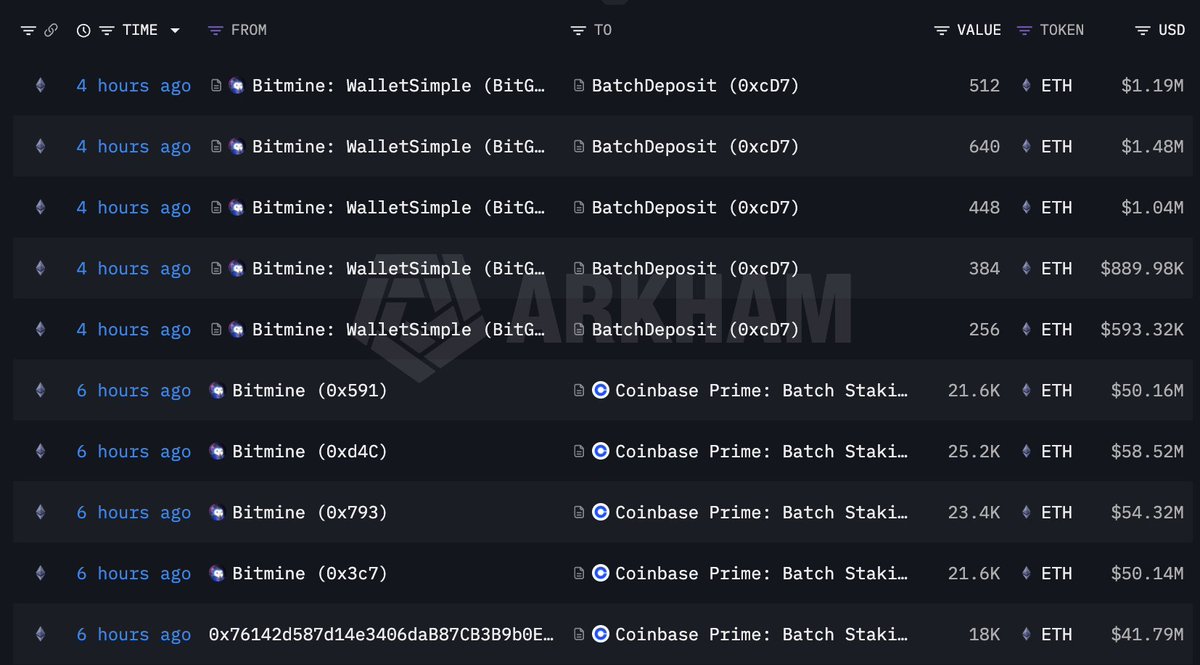Open the Bitmine (0xd4C) entity link
The width and height of the screenshot is (1200, 665).
[x=309, y=452]
